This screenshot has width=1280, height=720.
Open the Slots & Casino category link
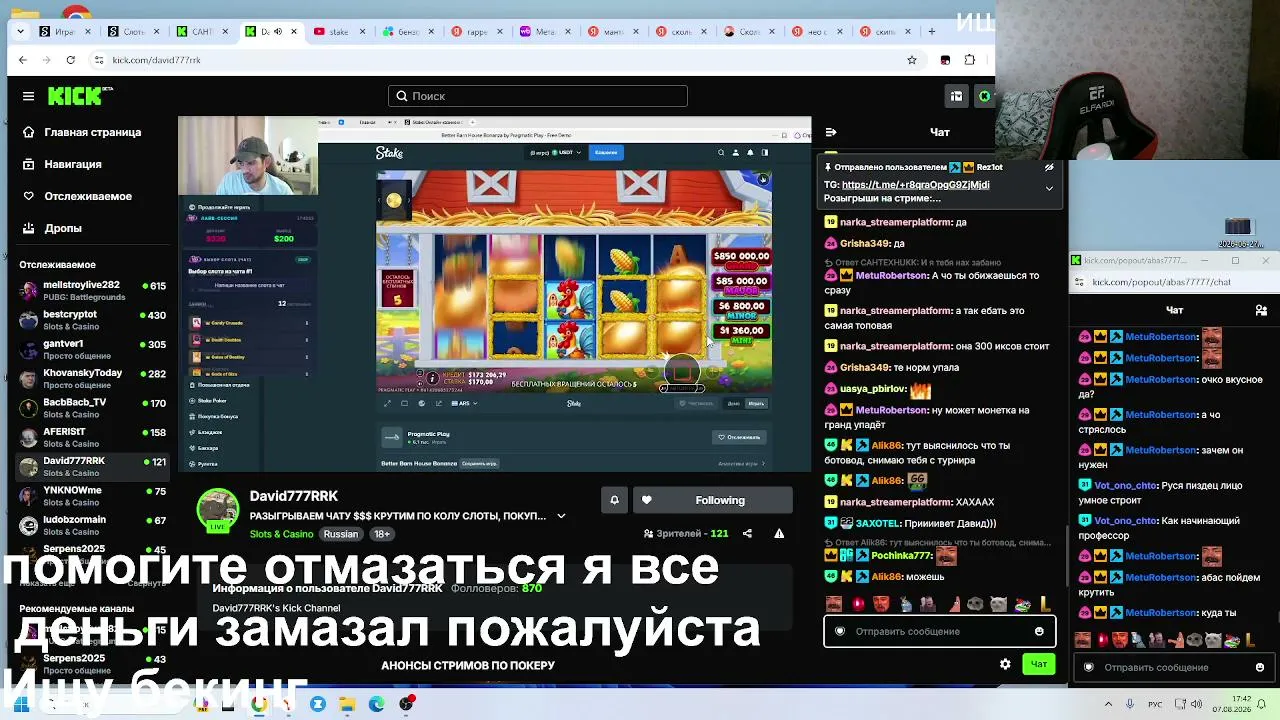point(282,534)
